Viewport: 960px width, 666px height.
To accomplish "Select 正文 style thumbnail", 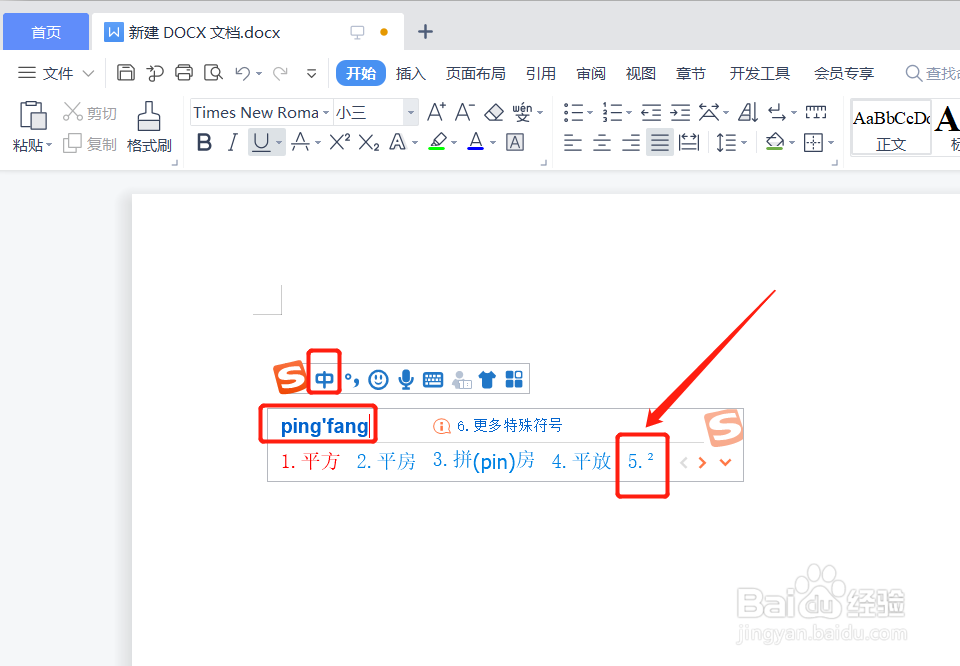I will point(891,127).
